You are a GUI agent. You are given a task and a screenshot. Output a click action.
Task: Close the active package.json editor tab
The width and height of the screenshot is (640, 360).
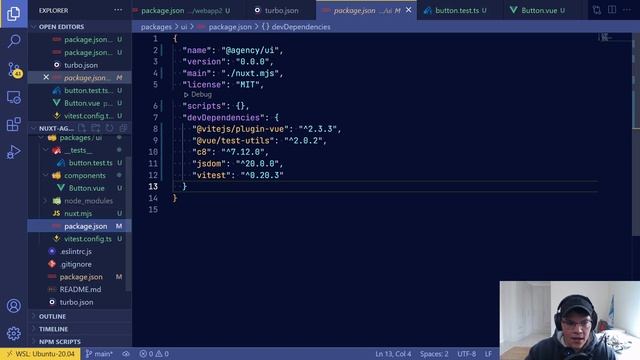pyautogui.click(x=409, y=10)
